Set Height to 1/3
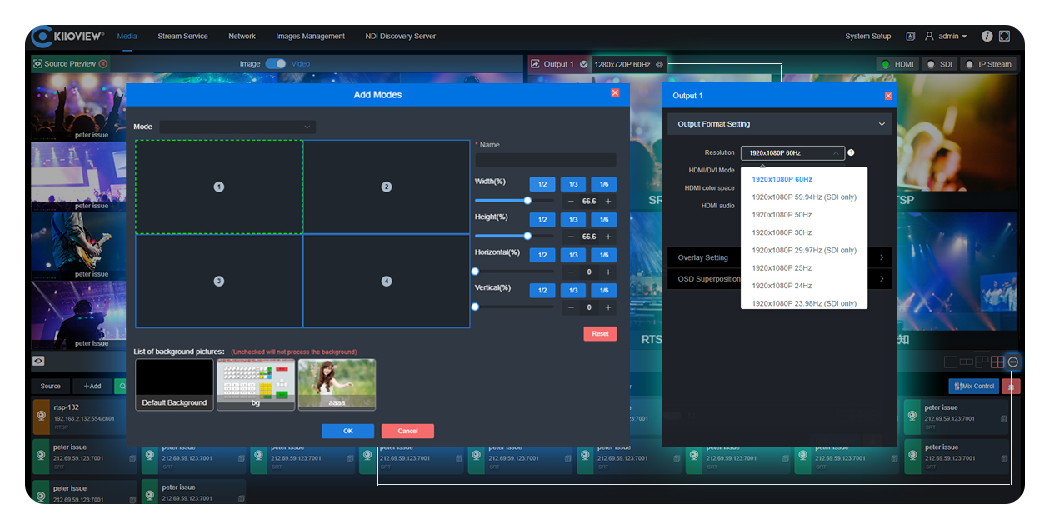Image resolution: width=1050 pixels, height=529 pixels. click(x=573, y=220)
